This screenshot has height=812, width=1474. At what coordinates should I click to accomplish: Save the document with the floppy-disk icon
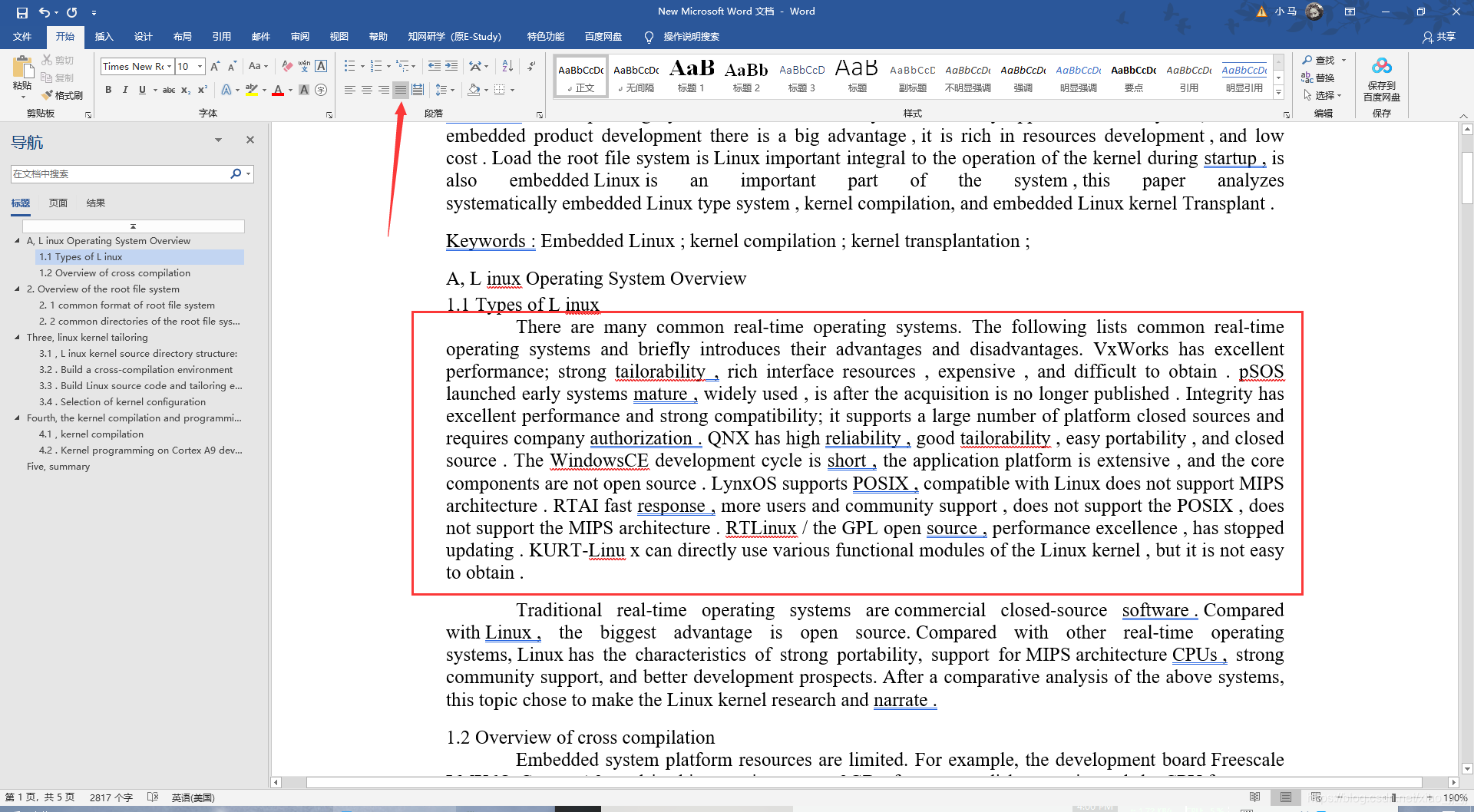(x=21, y=12)
